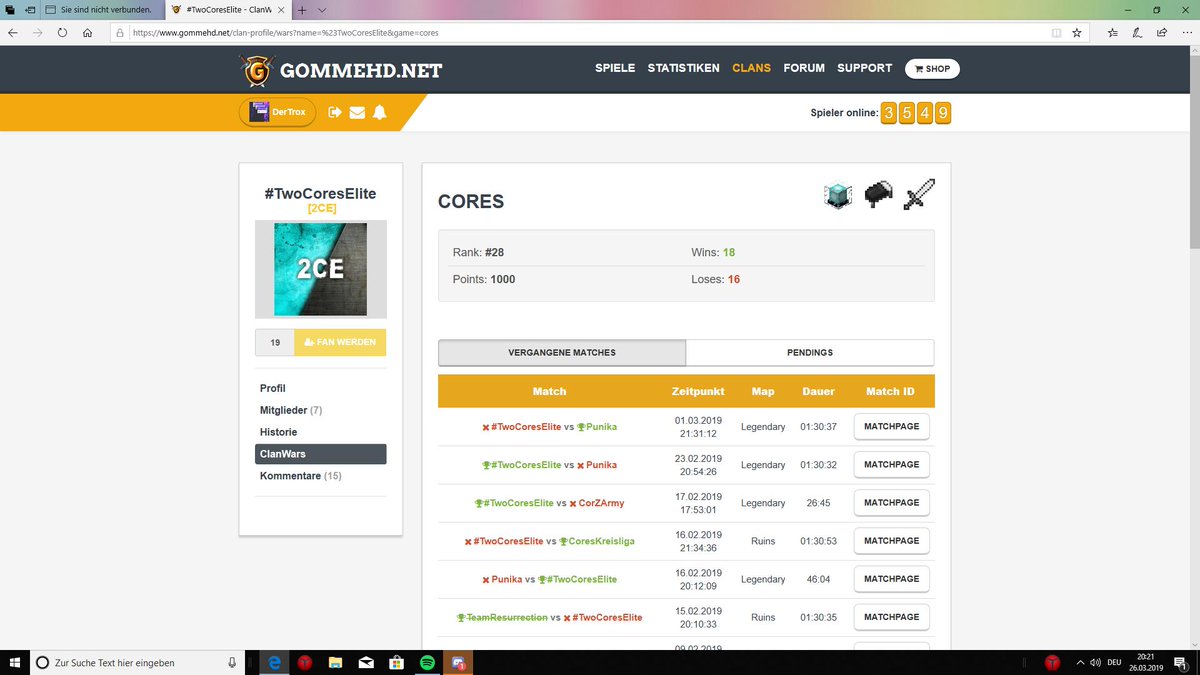Select the Cores cube game icon

coord(837,195)
